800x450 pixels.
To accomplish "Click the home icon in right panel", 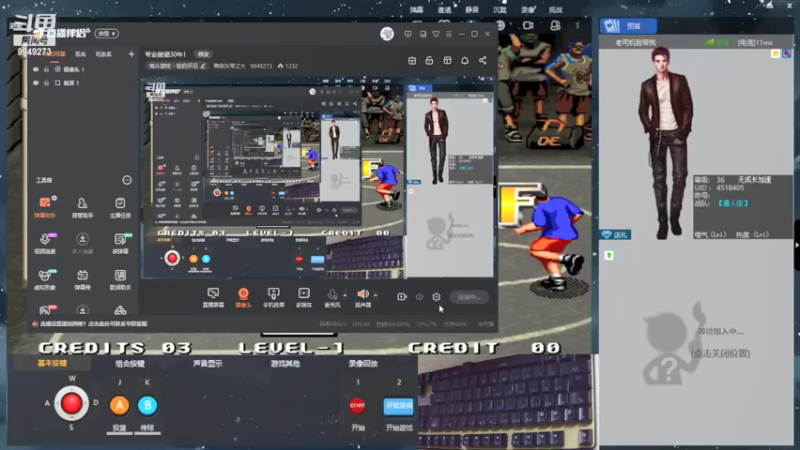I will (776, 54).
